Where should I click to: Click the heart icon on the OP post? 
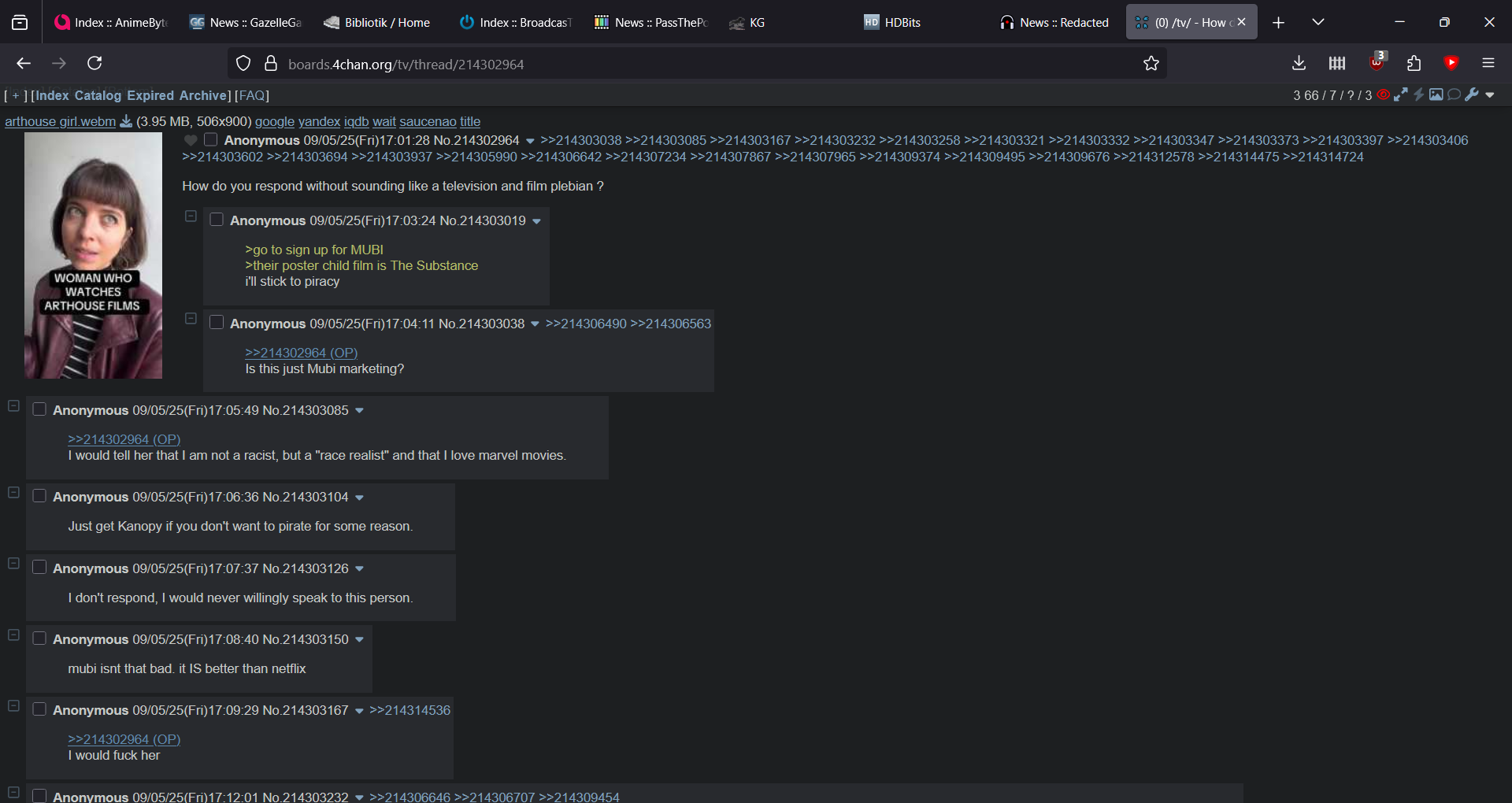(x=191, y=140)
